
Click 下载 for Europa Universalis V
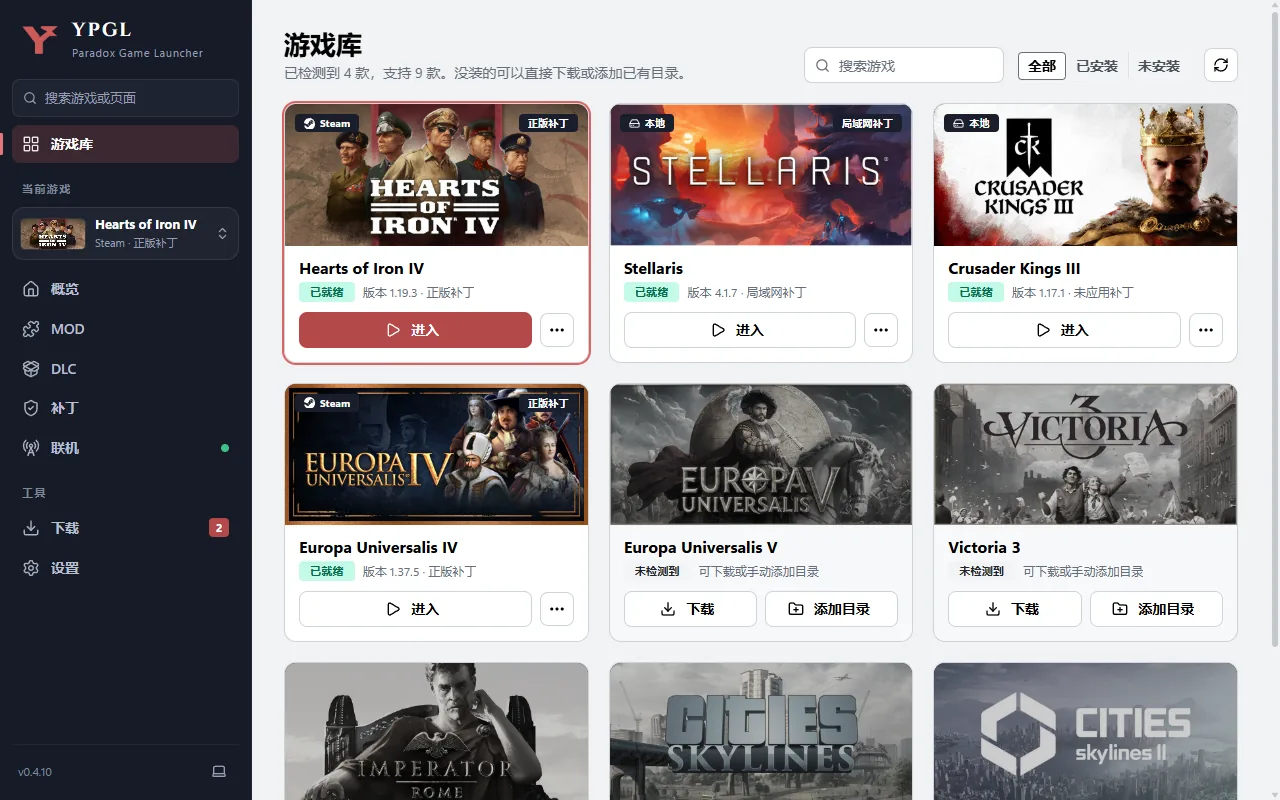(690, 609)
